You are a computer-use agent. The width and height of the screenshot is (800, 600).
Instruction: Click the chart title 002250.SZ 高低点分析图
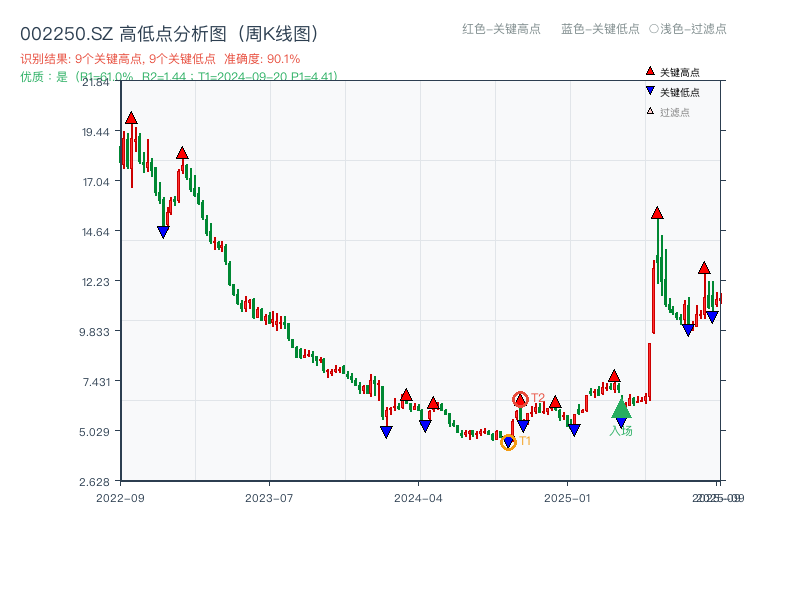pos(120,31)
